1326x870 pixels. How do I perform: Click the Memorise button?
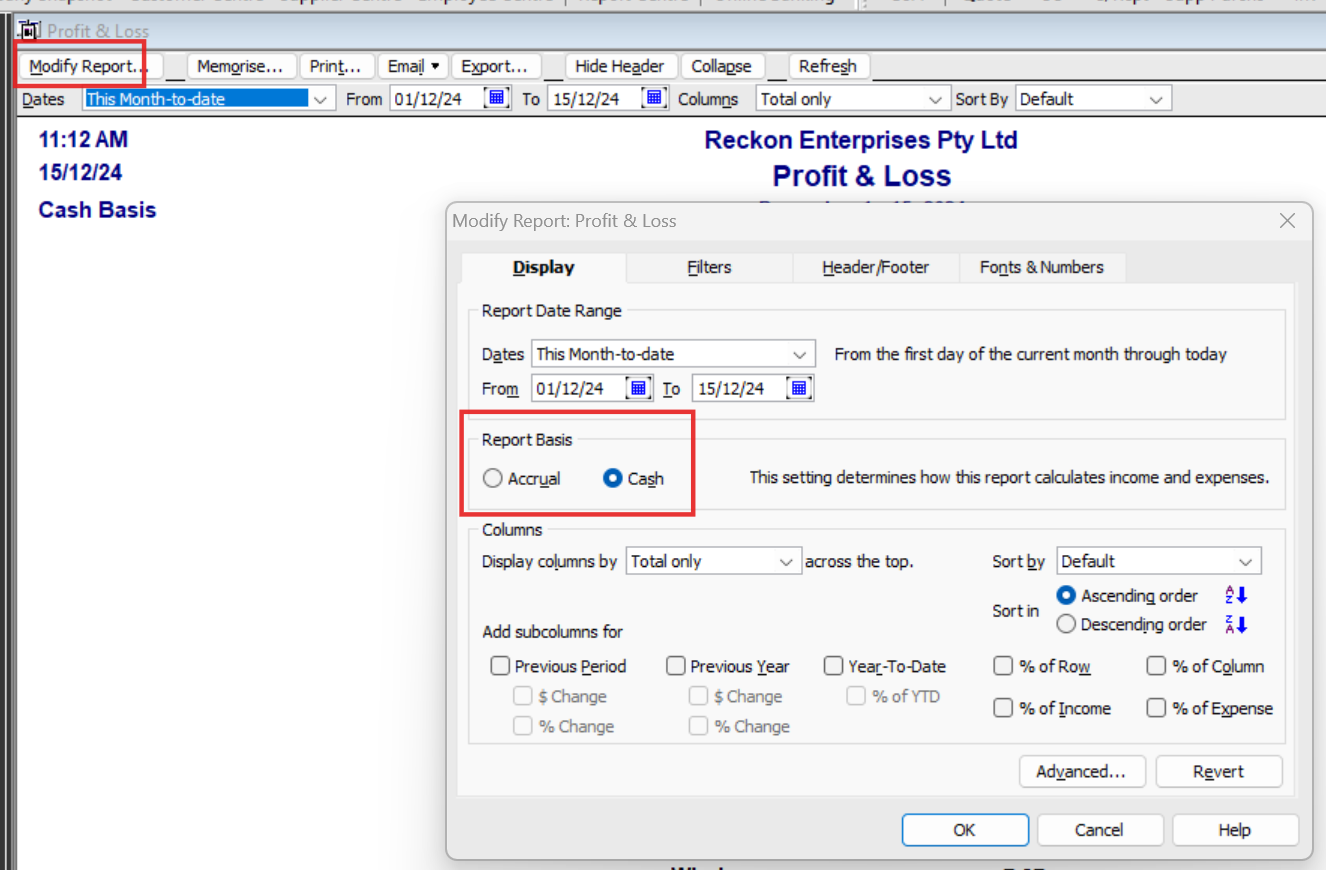(x=240, y=66)
